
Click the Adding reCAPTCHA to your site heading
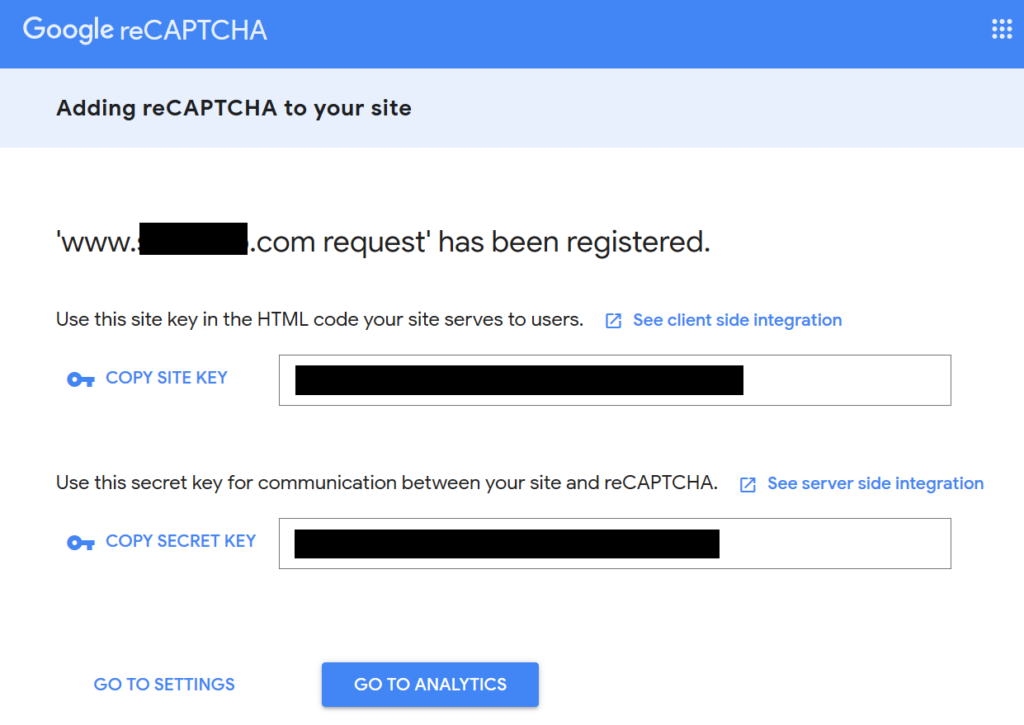coord(233,108)
